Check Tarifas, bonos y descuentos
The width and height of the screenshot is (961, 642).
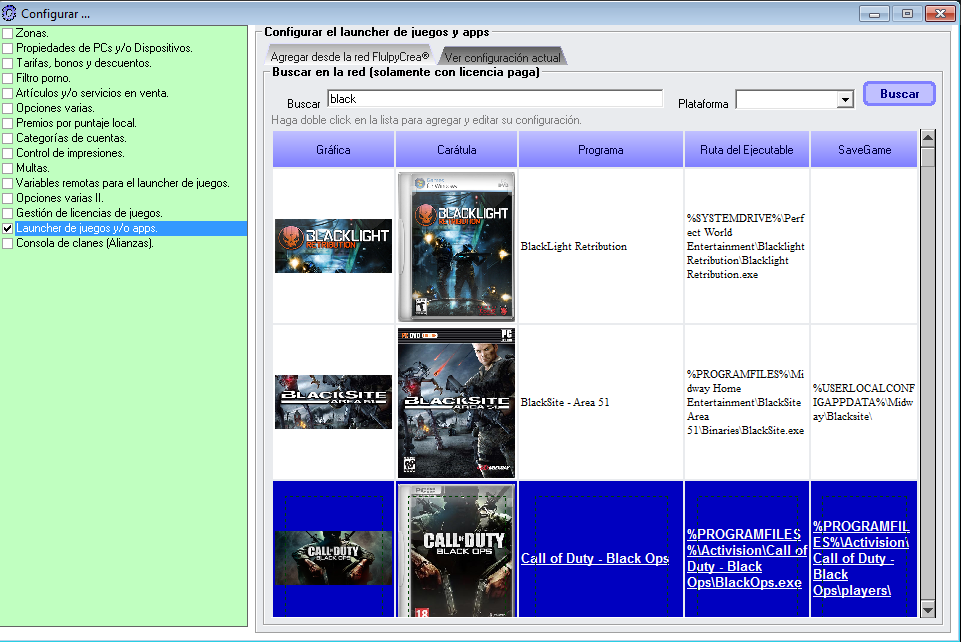tap(7, 63)
